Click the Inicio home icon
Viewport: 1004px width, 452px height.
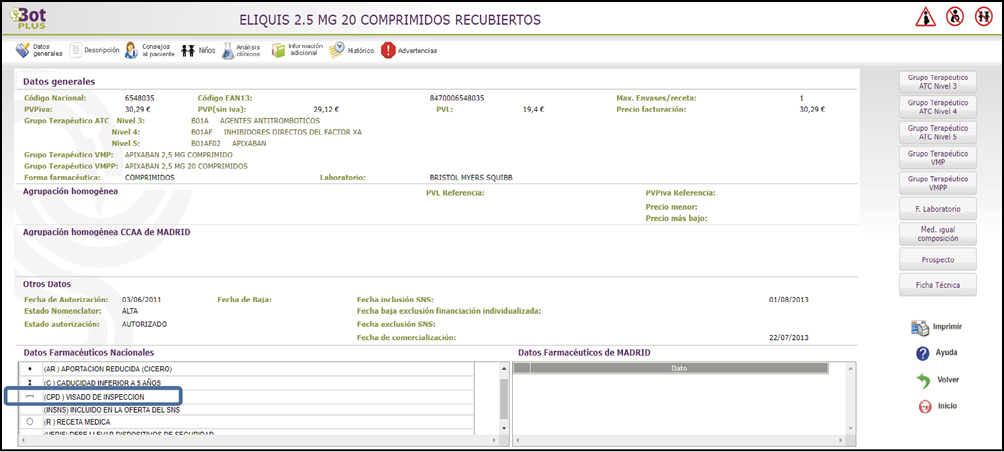[922, 407]
